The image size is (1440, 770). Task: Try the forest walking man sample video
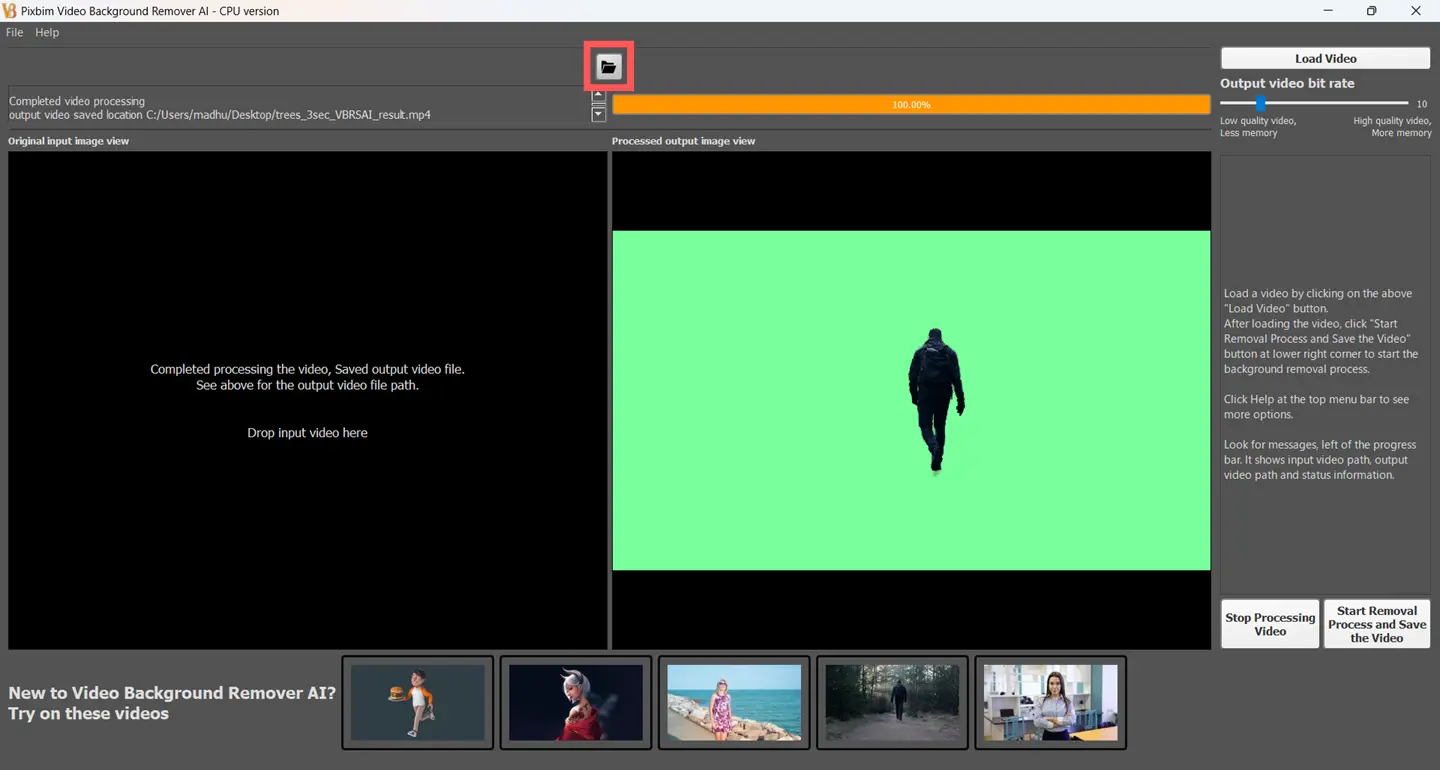pos(892,702)
